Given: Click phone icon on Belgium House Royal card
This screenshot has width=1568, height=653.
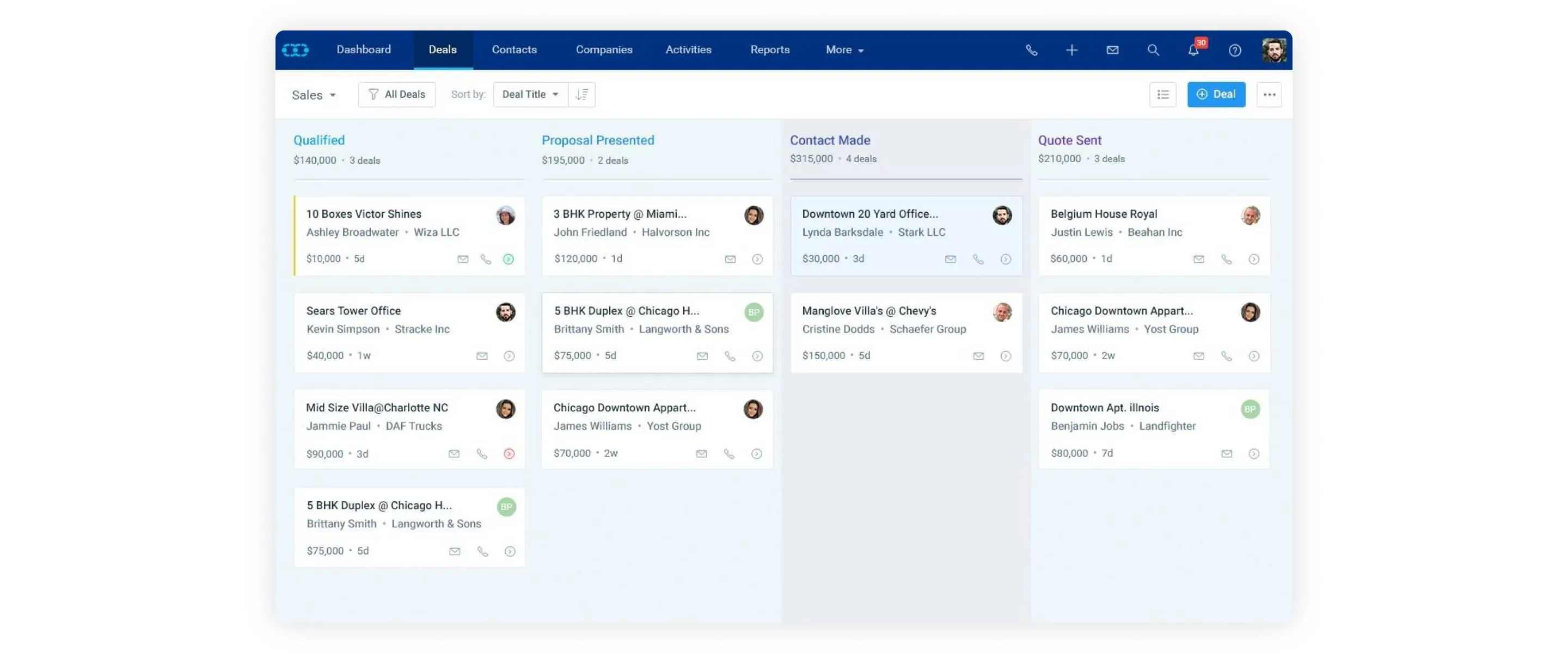Looking at the screenshot, I should [x=1226, y=259].
